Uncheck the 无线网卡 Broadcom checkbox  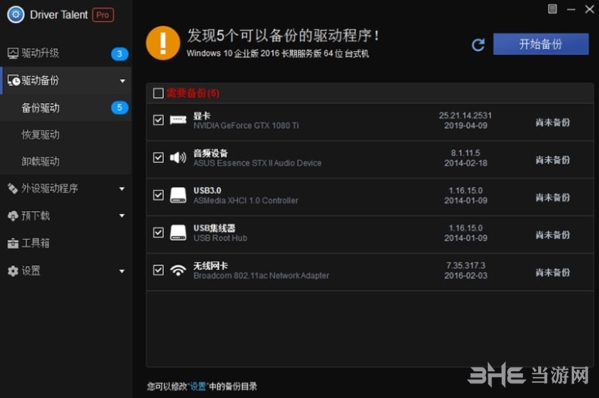tap(158, 270)
